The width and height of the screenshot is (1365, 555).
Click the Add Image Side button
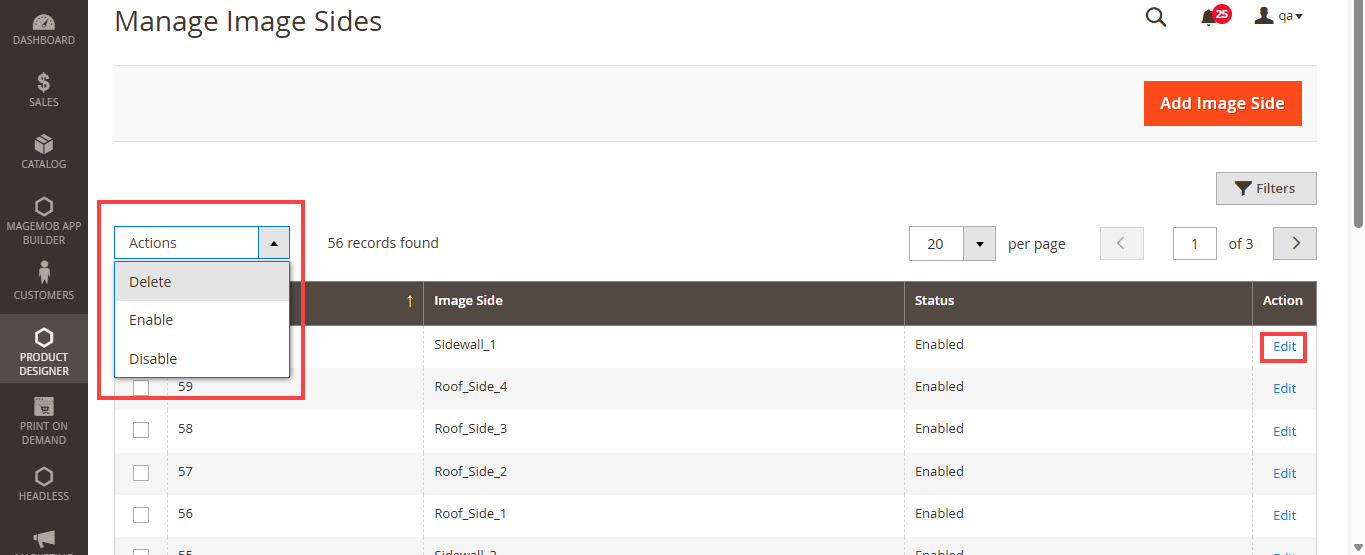1222,104
